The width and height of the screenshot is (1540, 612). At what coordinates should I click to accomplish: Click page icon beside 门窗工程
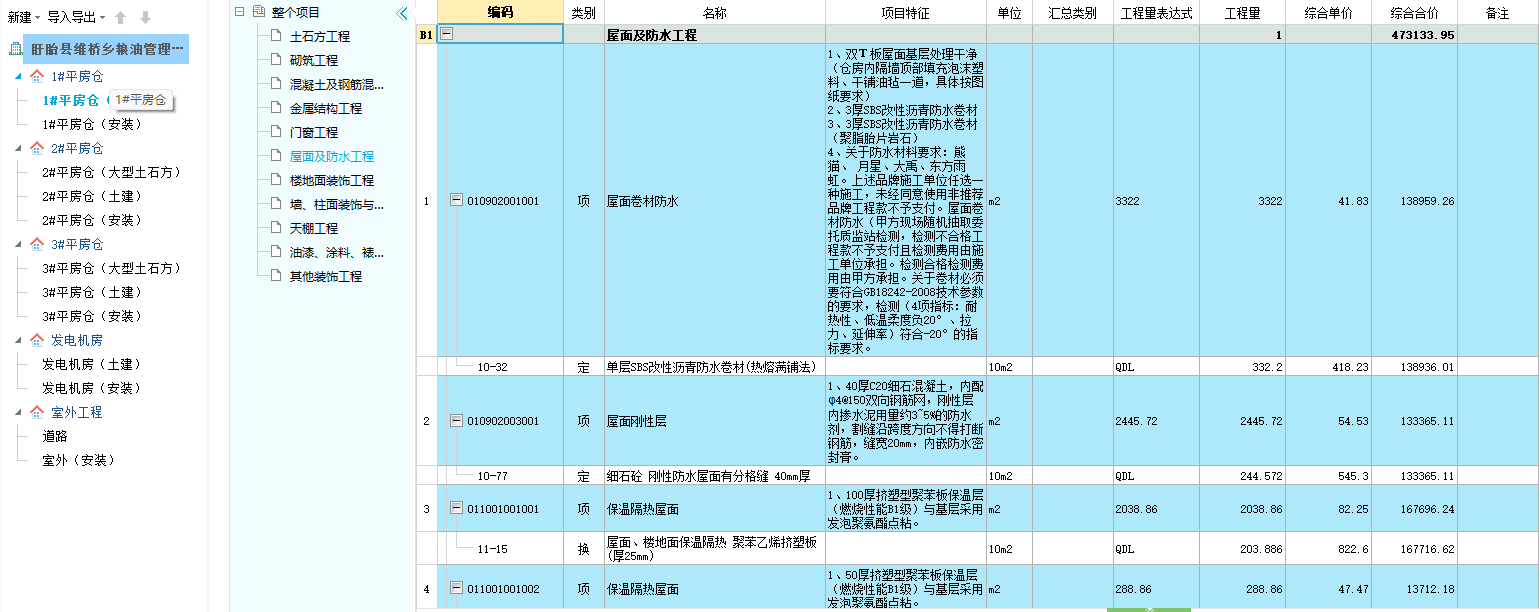277,132
